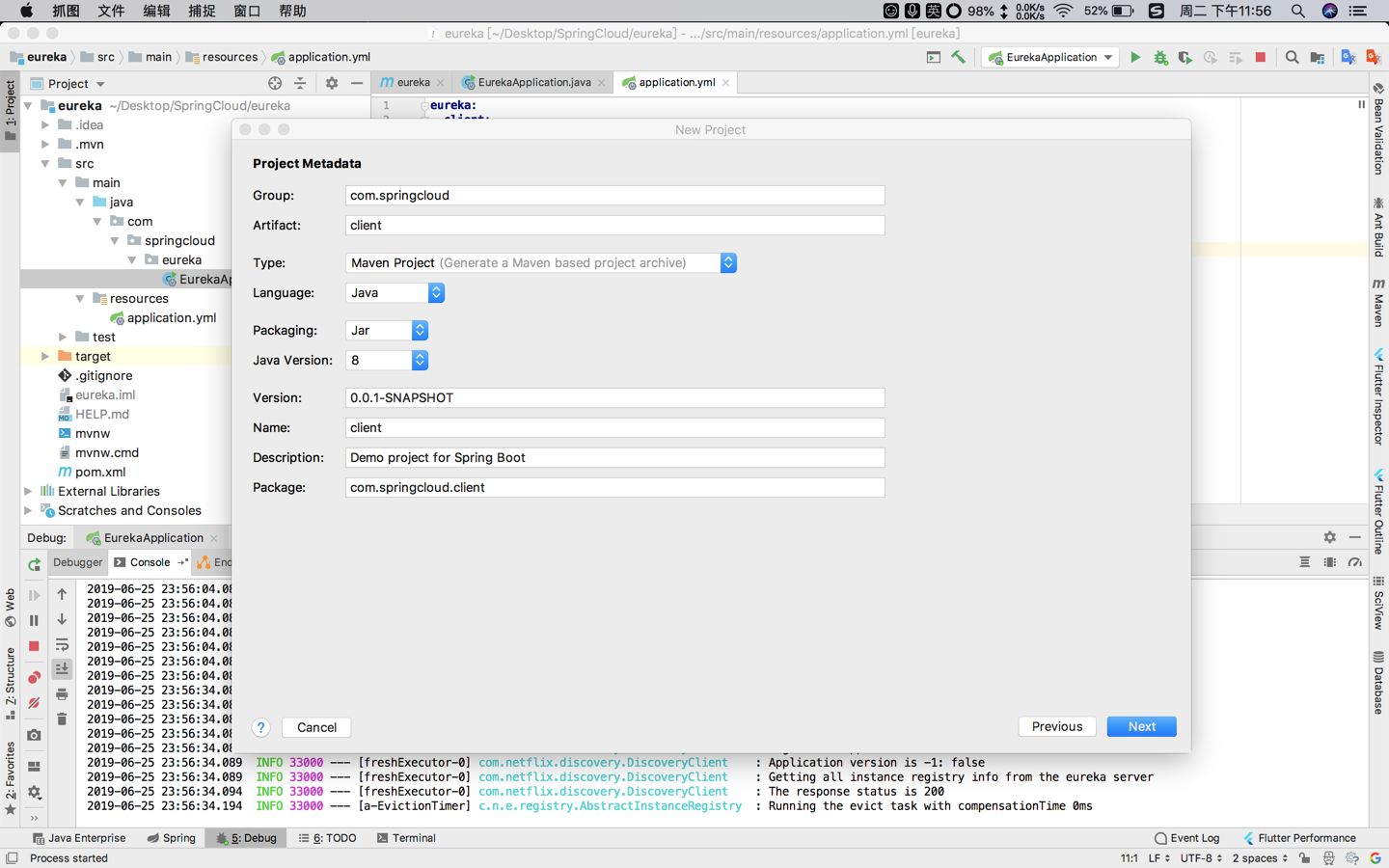Image resolution: width=1389 pixels, height=868 pixels.
Task: Open the Language dropdown Java
Action: pos(395,292)
